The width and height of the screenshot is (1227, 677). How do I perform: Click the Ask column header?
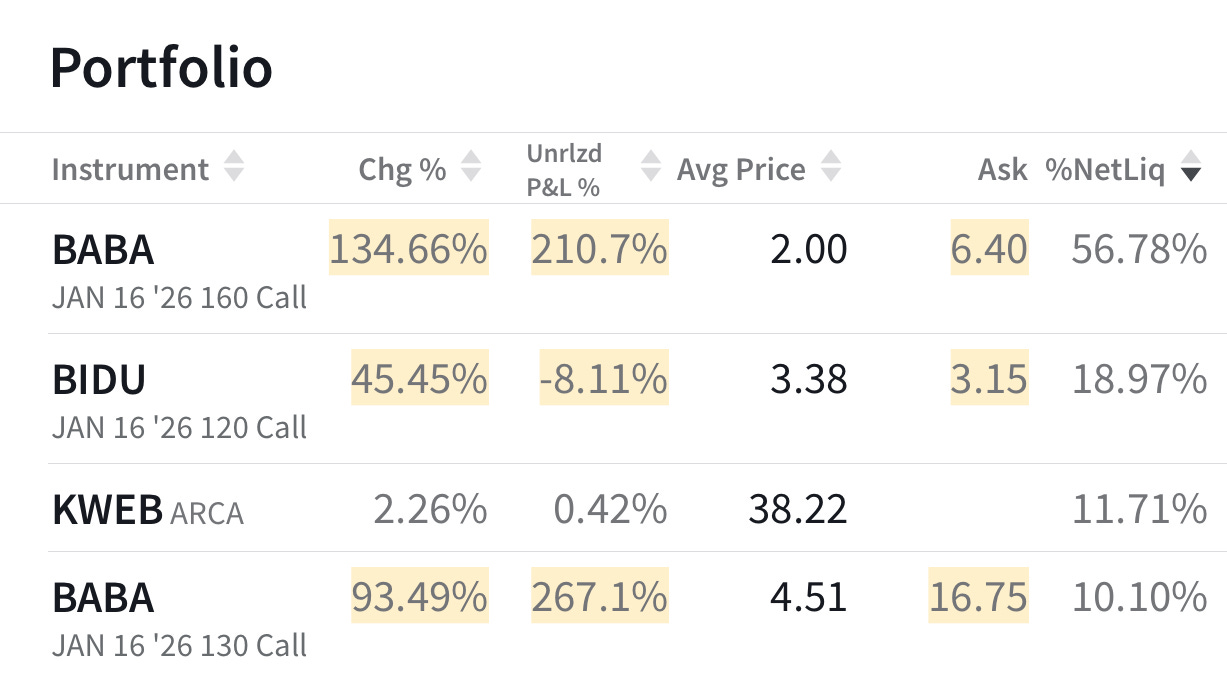(1003, 168)
